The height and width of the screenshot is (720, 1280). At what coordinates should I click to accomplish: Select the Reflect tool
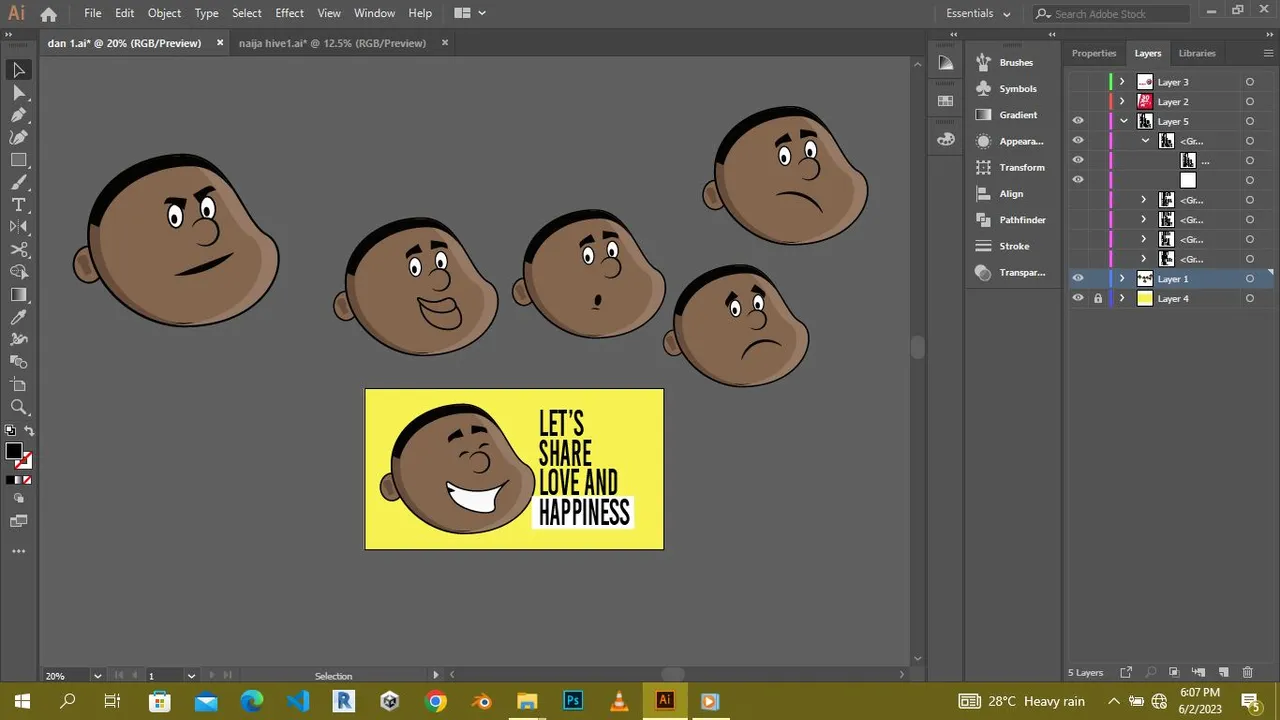tap(19, 227)
